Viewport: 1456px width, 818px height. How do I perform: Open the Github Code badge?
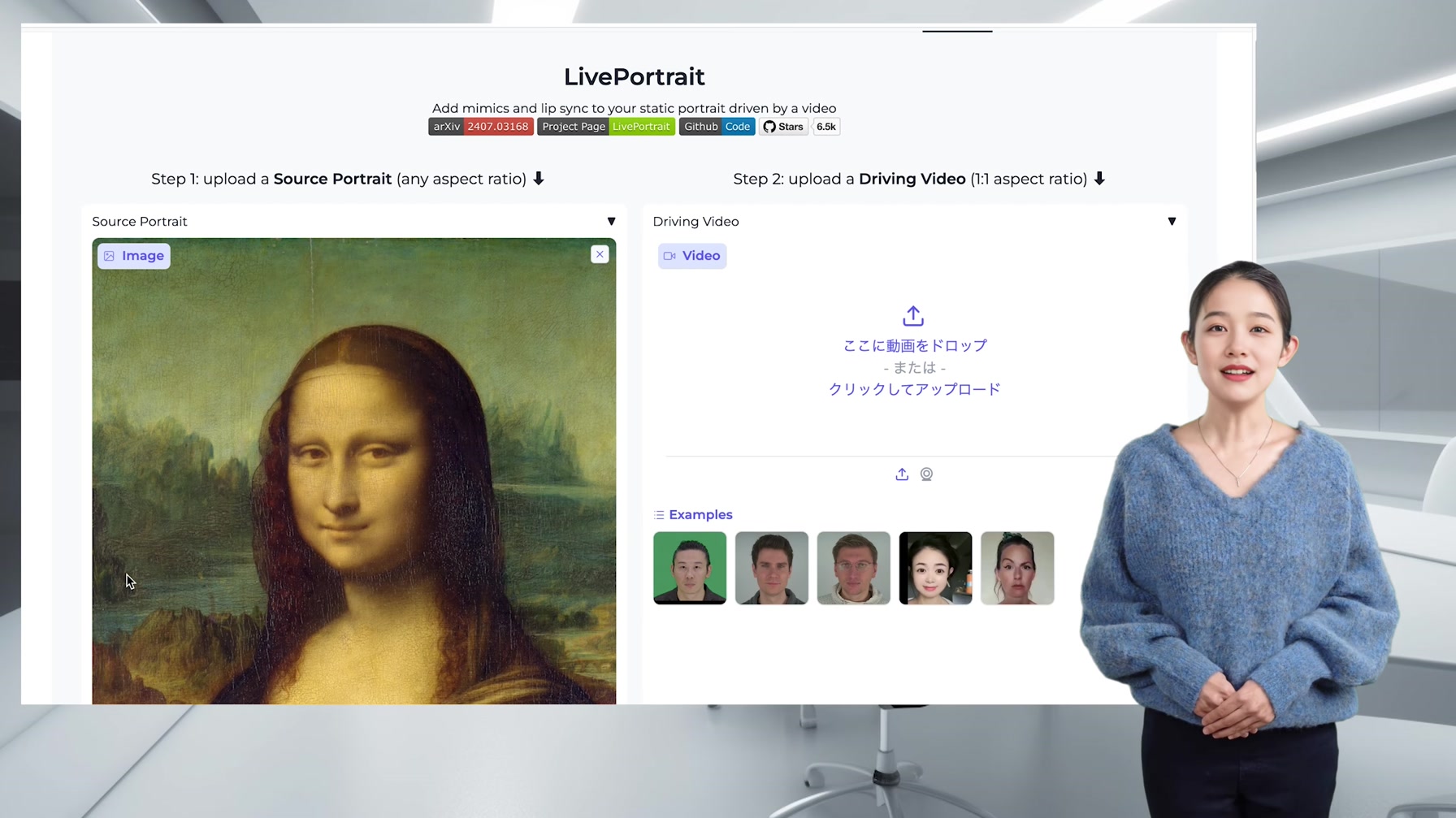717,127
